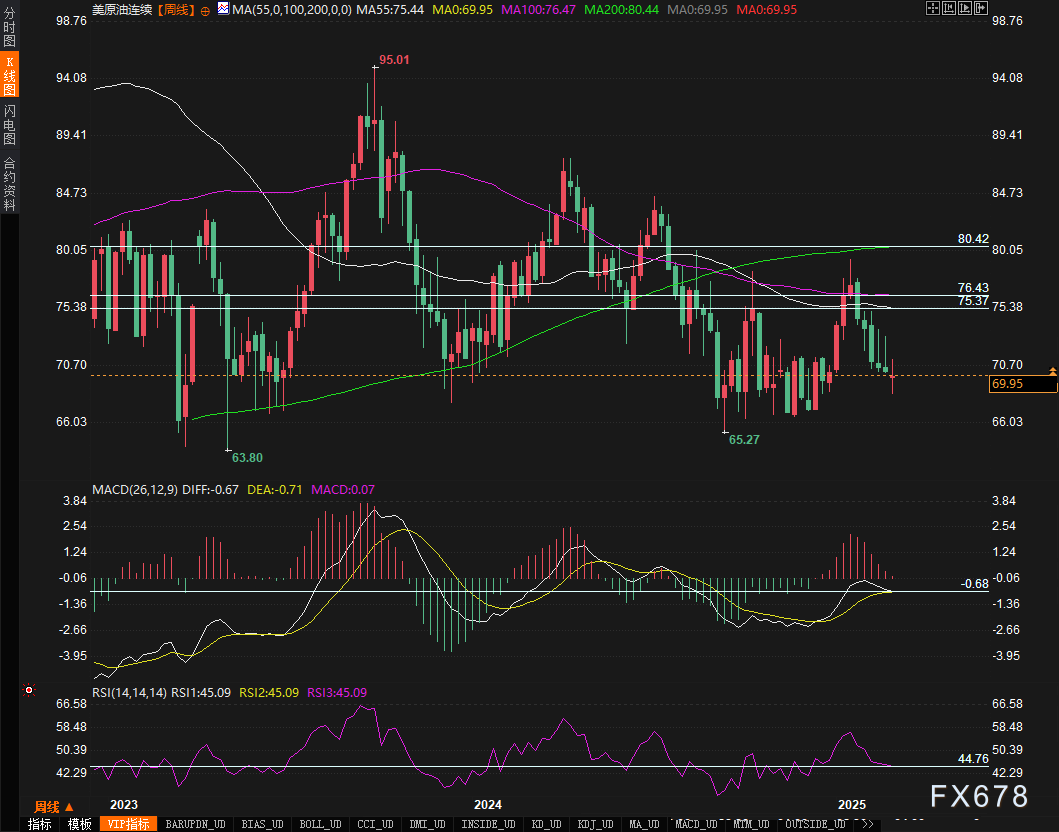
Task: Click the orange arrow marker above 69.95 price
Action: [x=1052, y=371]
